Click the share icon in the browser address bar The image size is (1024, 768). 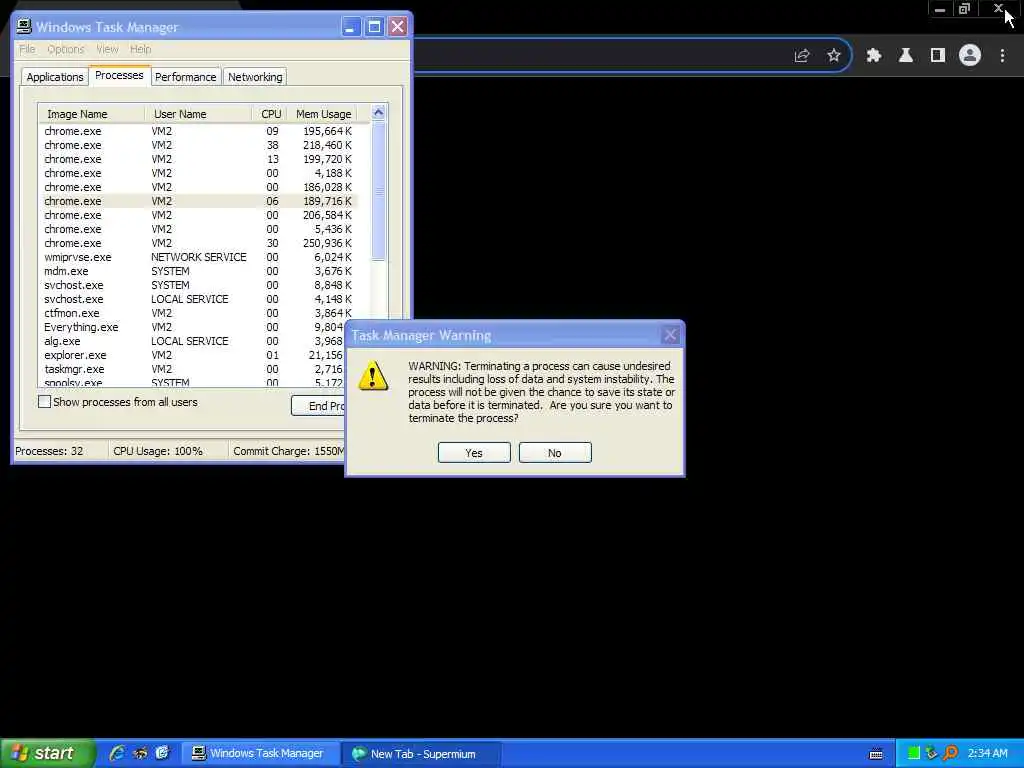pos(802,56)
